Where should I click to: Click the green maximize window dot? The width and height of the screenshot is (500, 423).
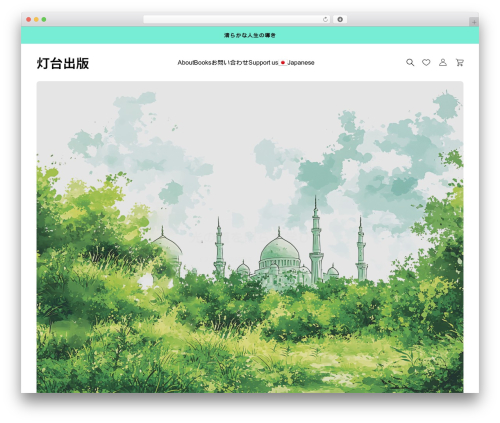[44, 20]
